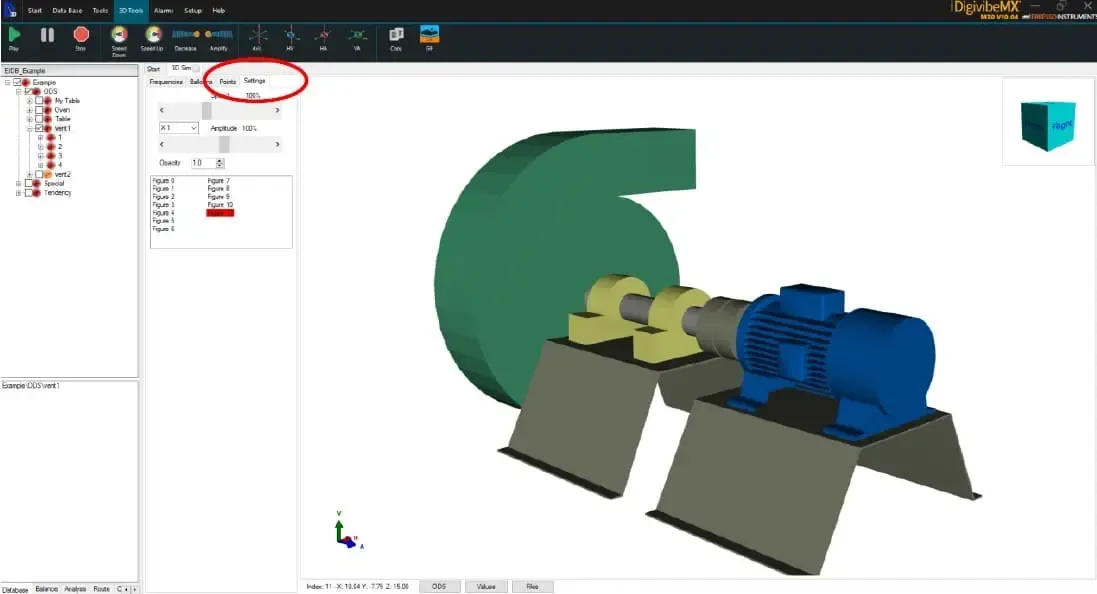This screenshot has width=1097, height=594.
Task: Click right arrow of speed slider
Action: [277, 111]
